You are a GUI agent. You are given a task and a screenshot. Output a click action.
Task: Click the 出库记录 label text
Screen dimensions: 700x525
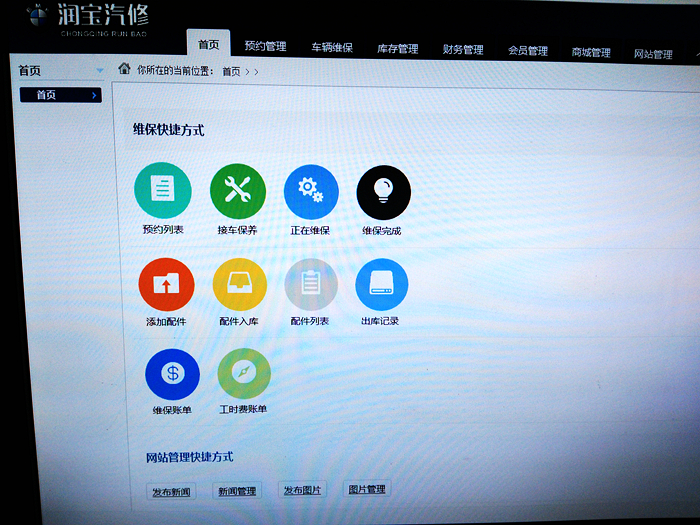click(380, 321)
